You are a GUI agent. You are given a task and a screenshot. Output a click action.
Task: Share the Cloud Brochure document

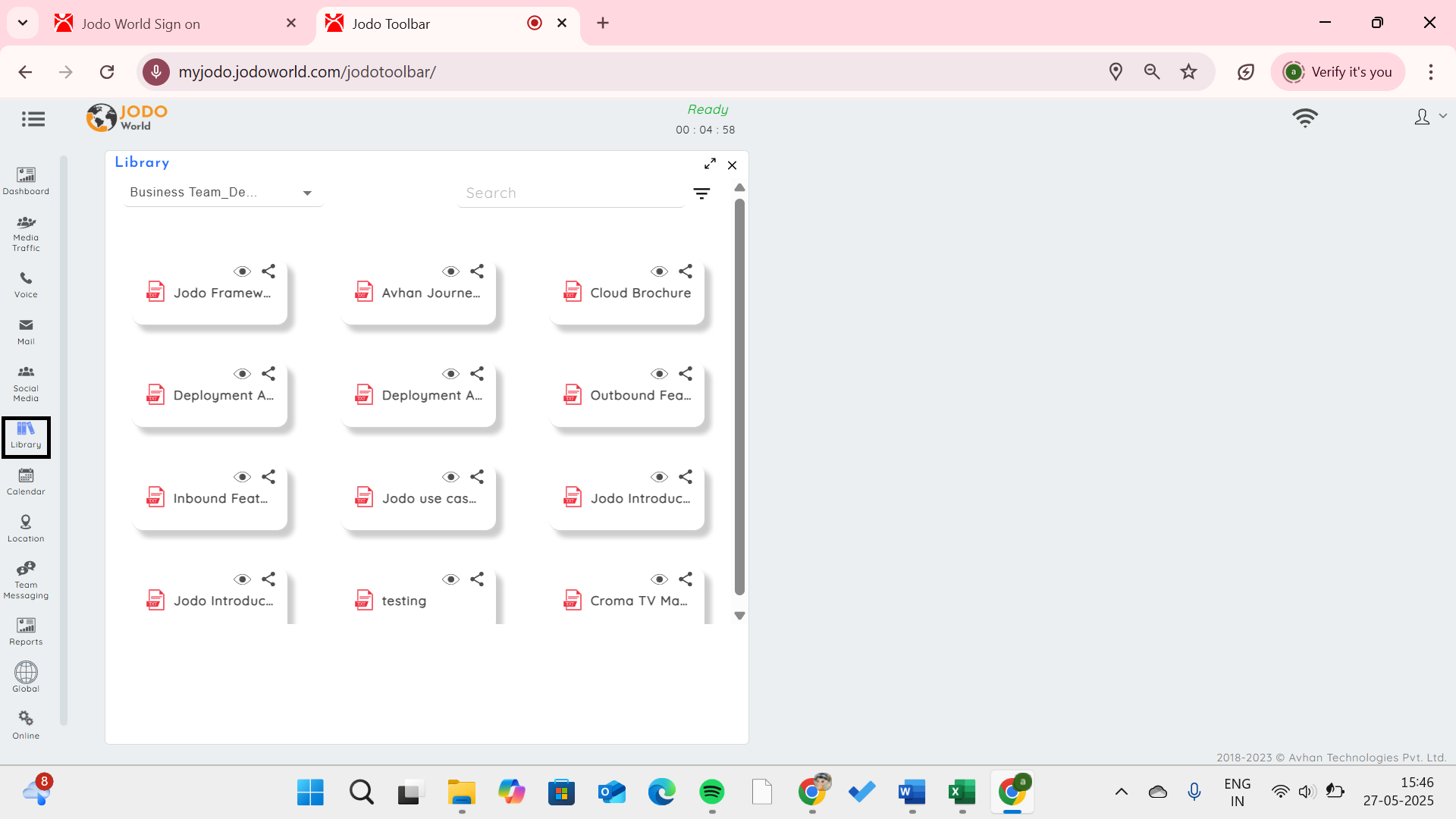(686, 271)
